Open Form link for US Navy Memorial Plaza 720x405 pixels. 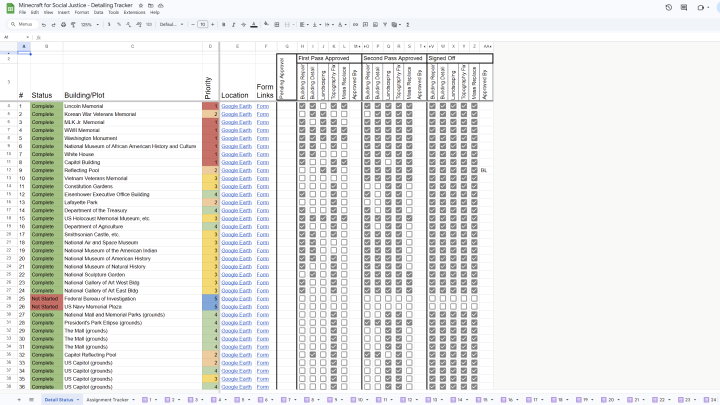click(x=263, y=307)
